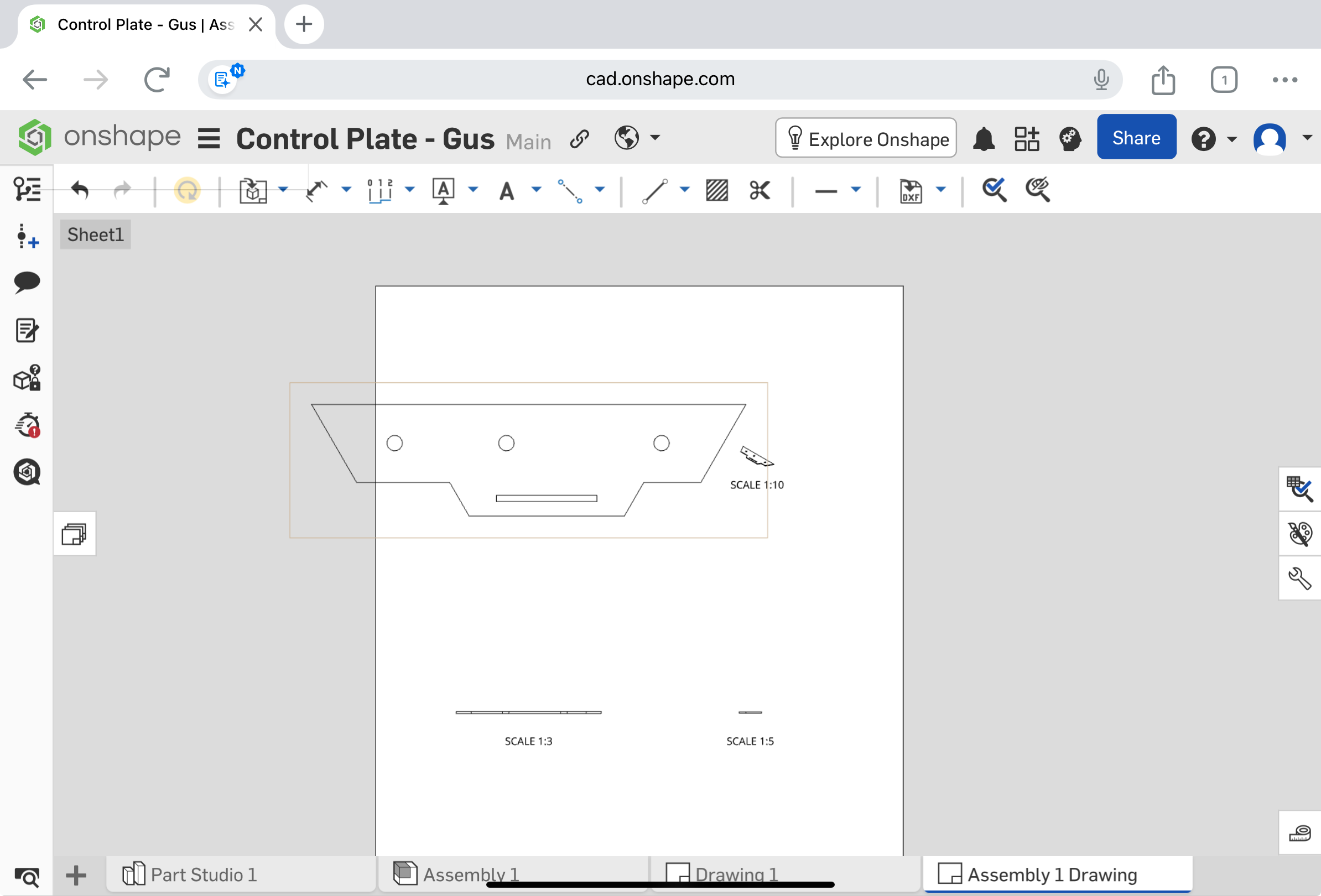Toggle the Sheets and views panel

(x=27, y=189)
